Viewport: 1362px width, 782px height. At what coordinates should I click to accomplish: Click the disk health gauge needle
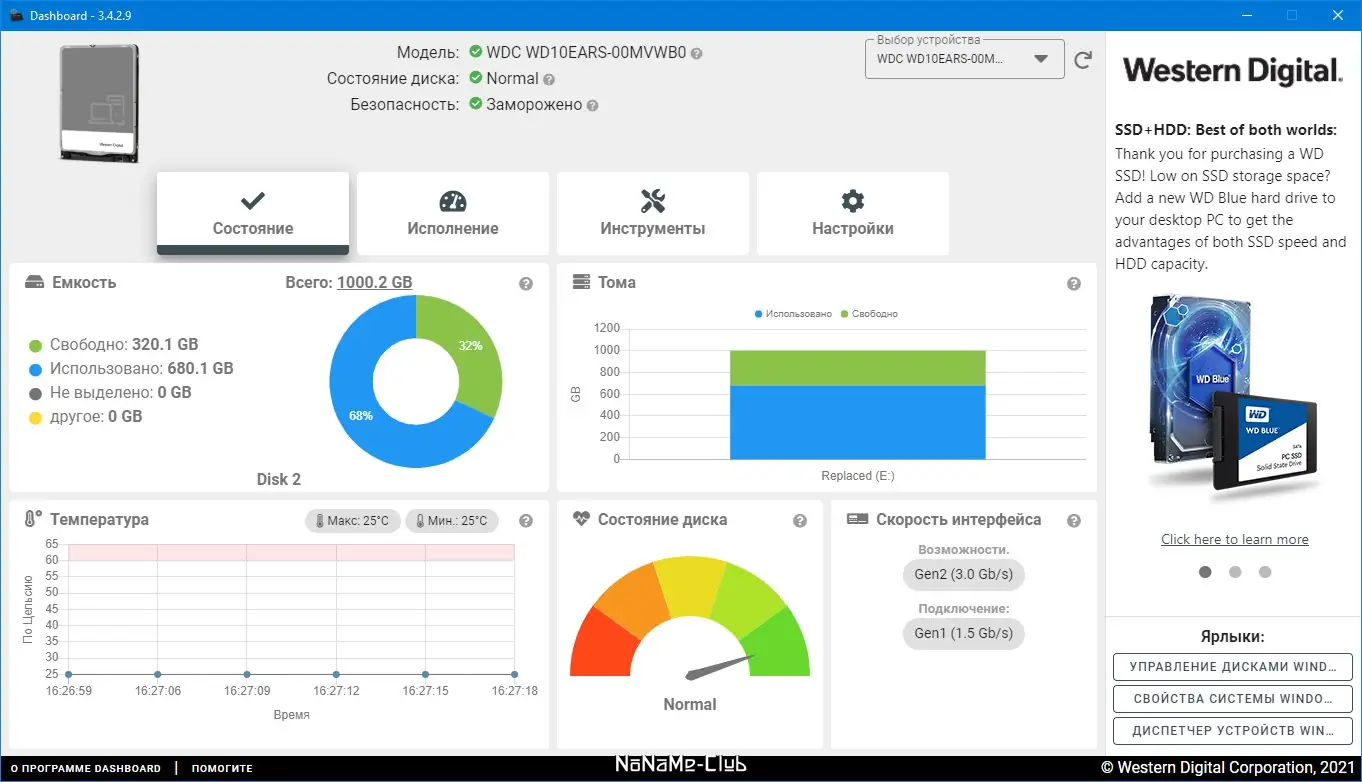(721, 666)
